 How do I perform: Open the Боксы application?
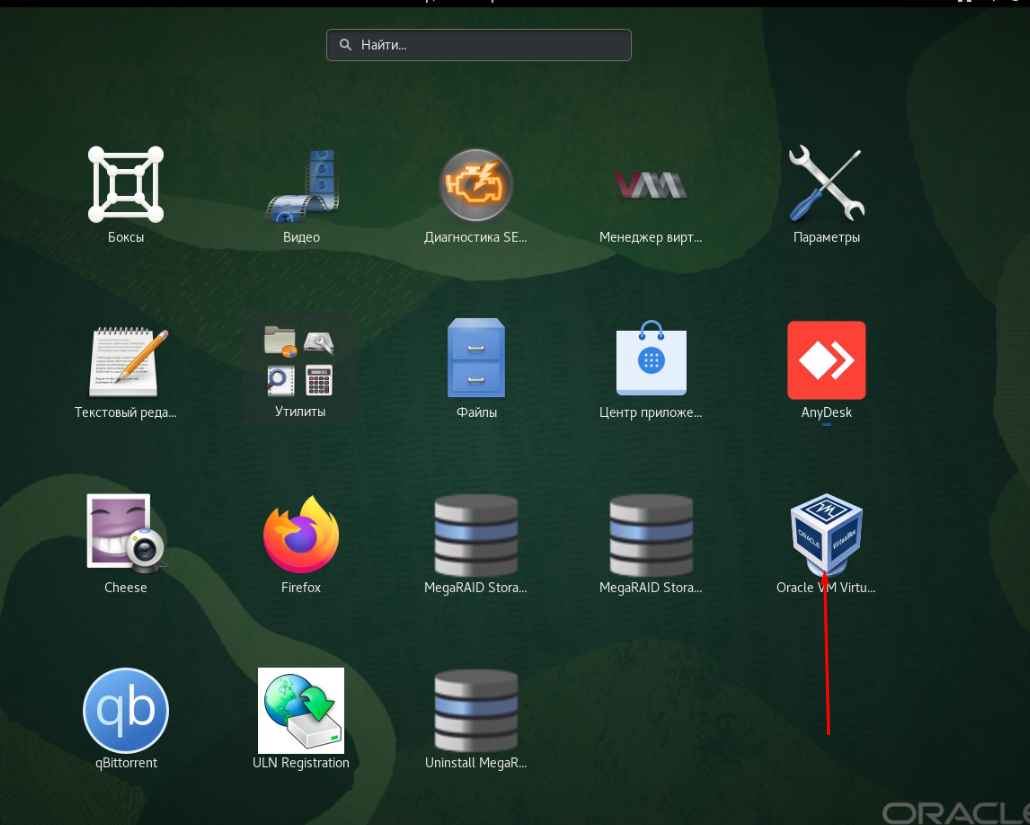[x=125, y=185]
